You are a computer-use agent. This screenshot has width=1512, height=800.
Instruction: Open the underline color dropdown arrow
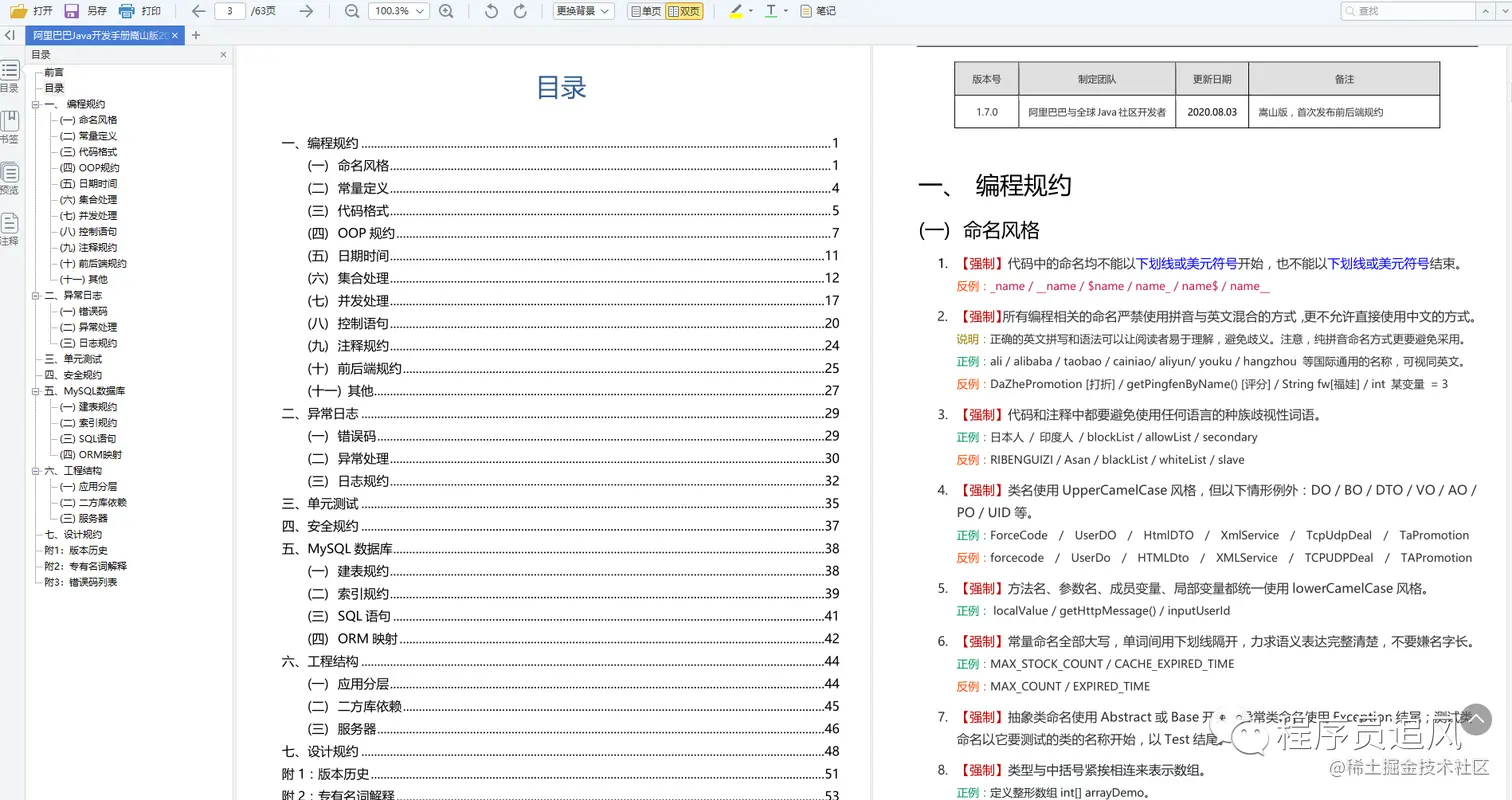click(x=786, y=11)
